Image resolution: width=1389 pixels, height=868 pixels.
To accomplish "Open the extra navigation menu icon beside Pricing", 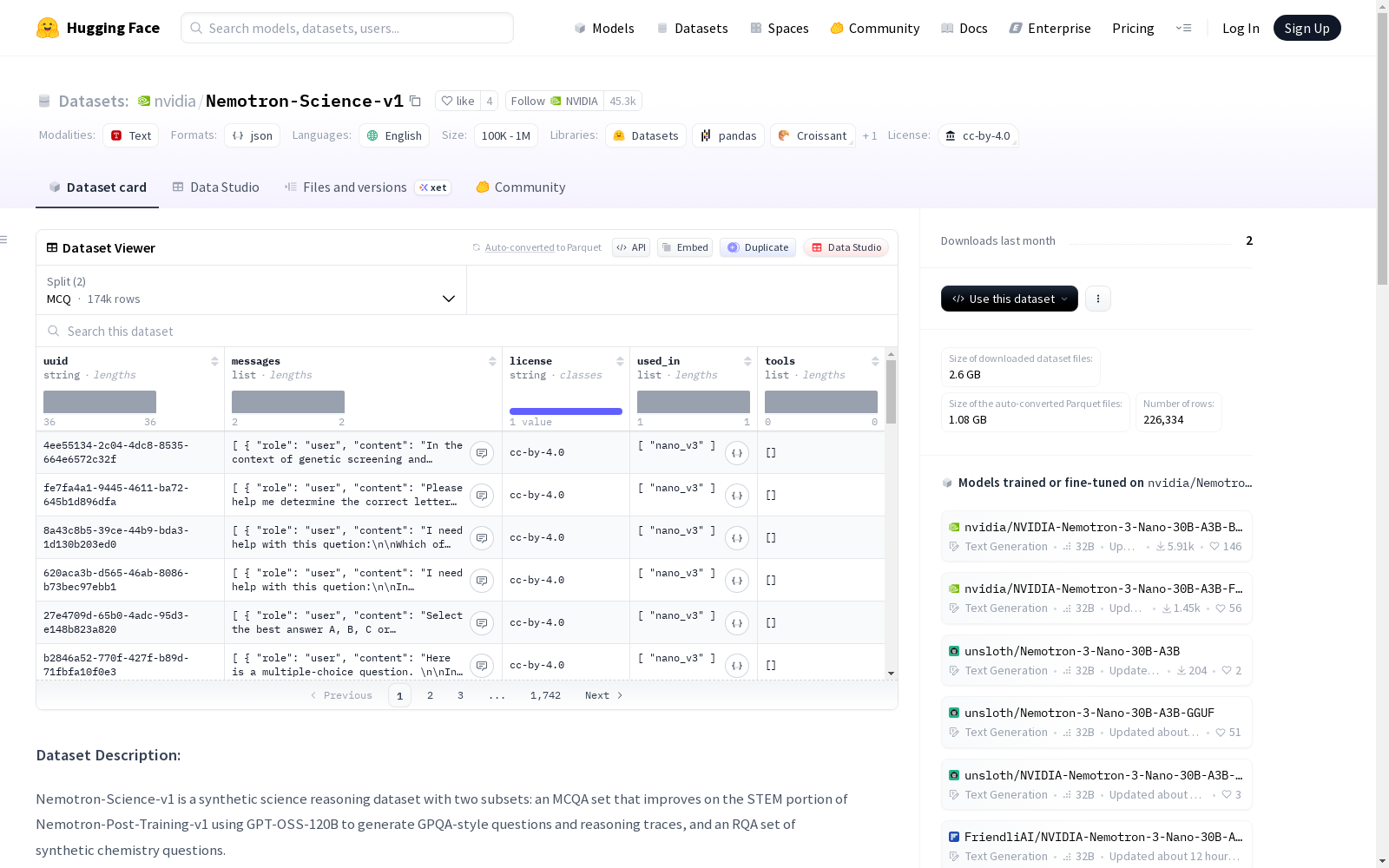I will (1183, 28).
